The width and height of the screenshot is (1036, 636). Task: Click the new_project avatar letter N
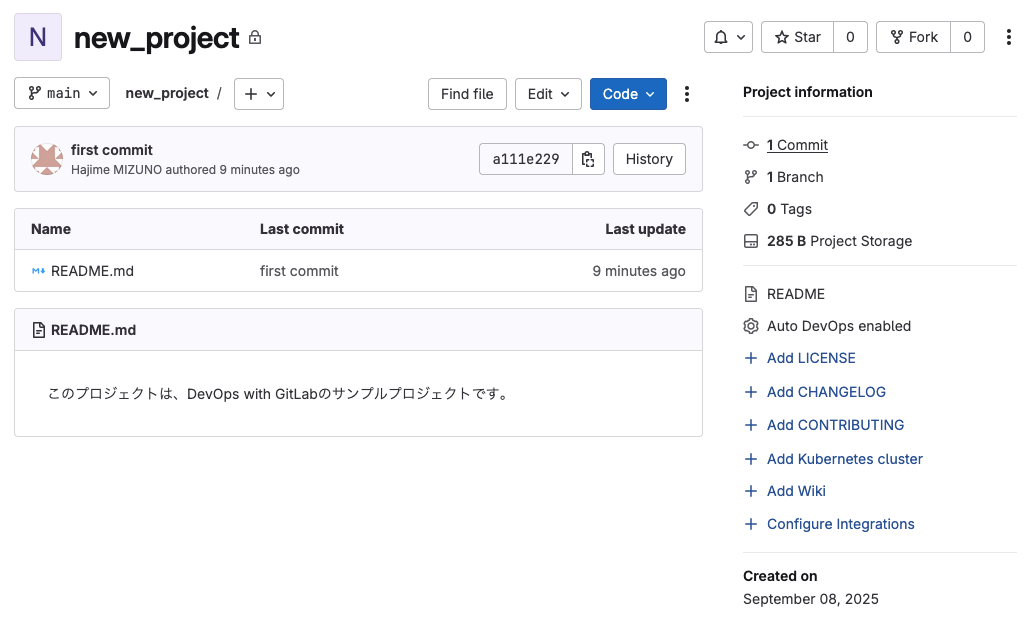click(38, 38)
